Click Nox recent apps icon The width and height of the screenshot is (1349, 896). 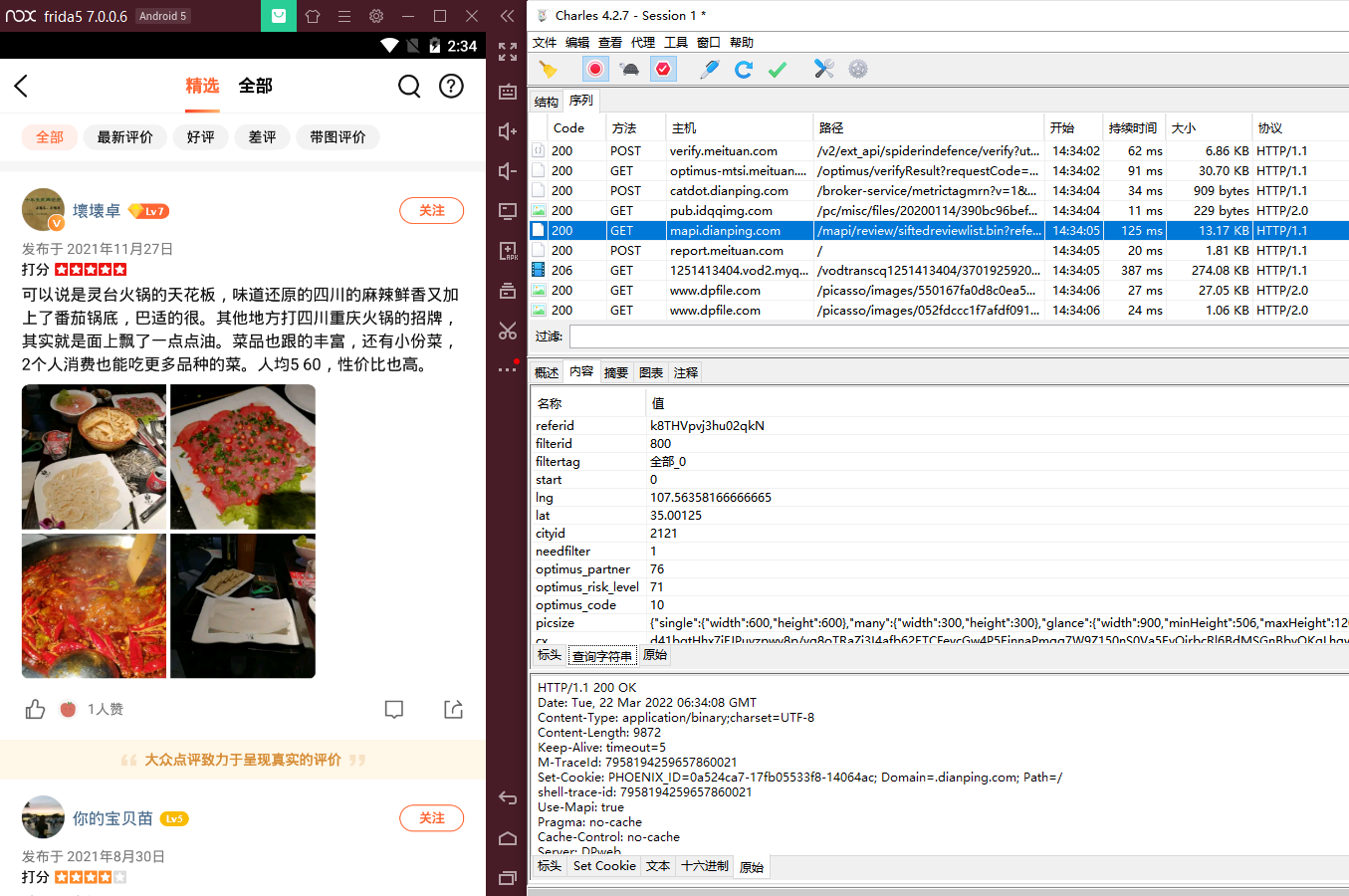[508, 878]
